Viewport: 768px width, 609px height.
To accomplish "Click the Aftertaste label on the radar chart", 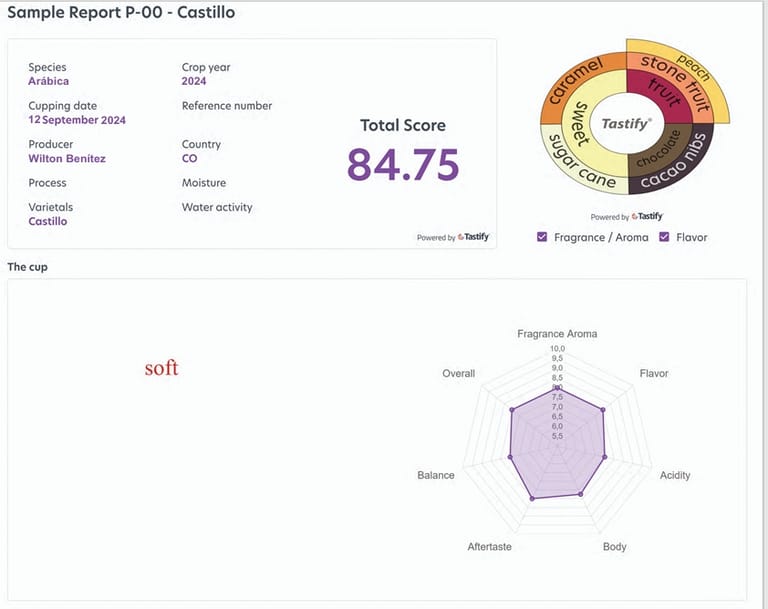I will [490, 547].
